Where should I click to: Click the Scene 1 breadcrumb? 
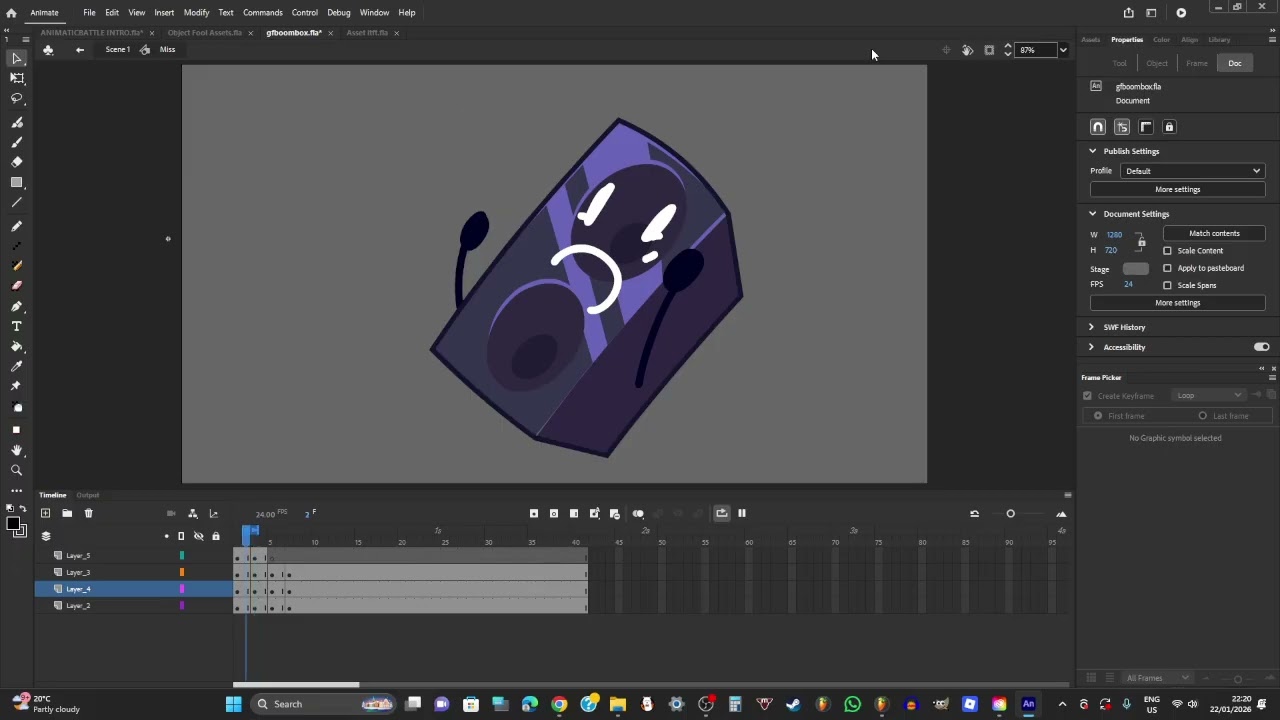point(118,50)
